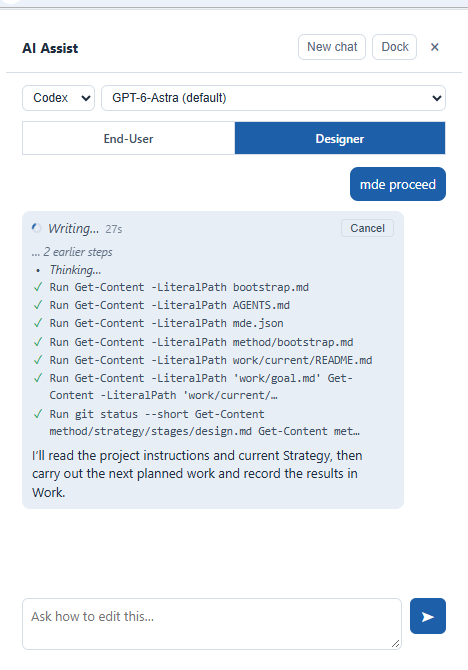Close the AI Assist panel
The width and height of the screenshot is (468, 670).
coord(434,47)
